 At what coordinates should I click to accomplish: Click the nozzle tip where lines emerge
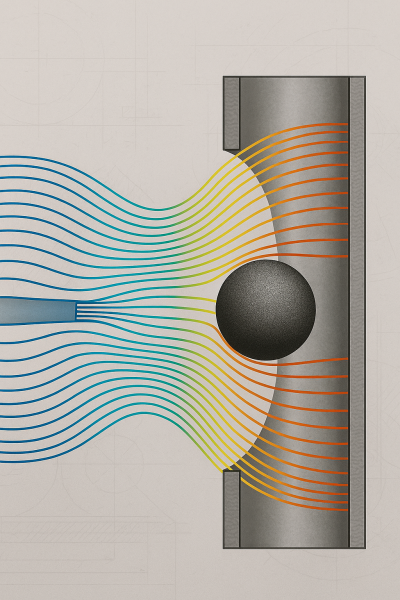[76, 312]
